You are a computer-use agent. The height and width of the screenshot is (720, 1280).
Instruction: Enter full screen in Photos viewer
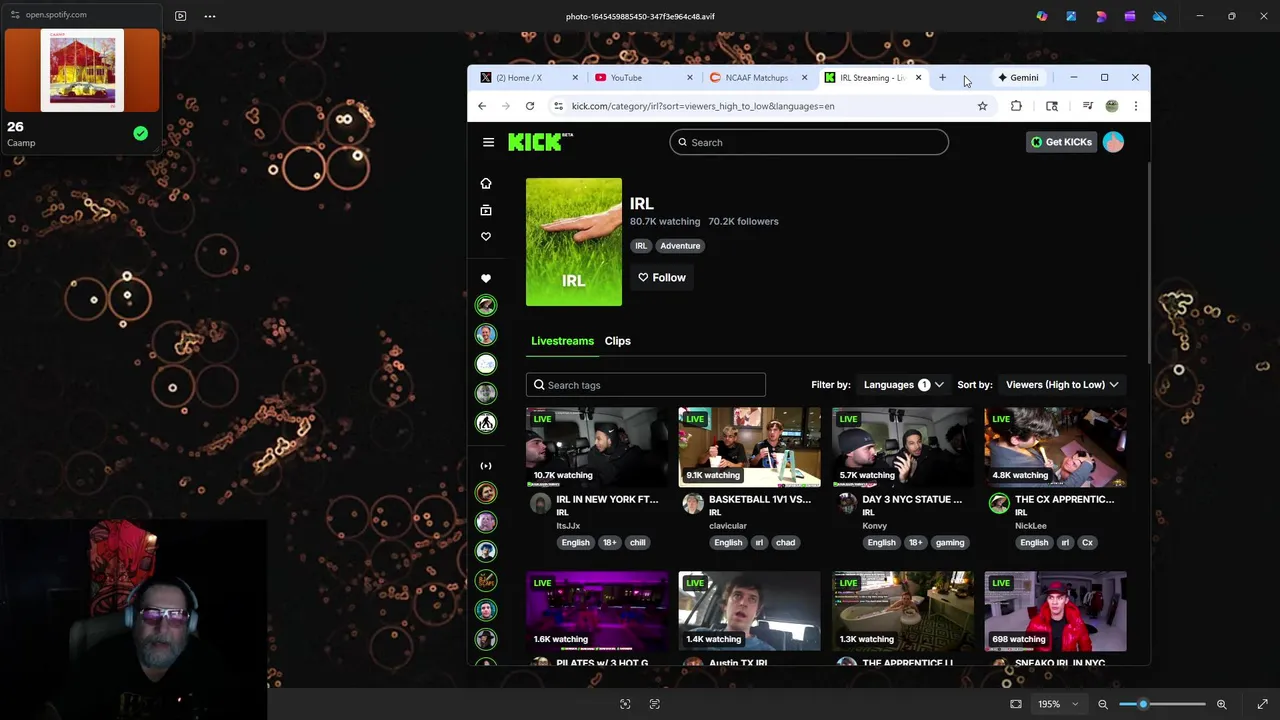(x=1262, y=704)
